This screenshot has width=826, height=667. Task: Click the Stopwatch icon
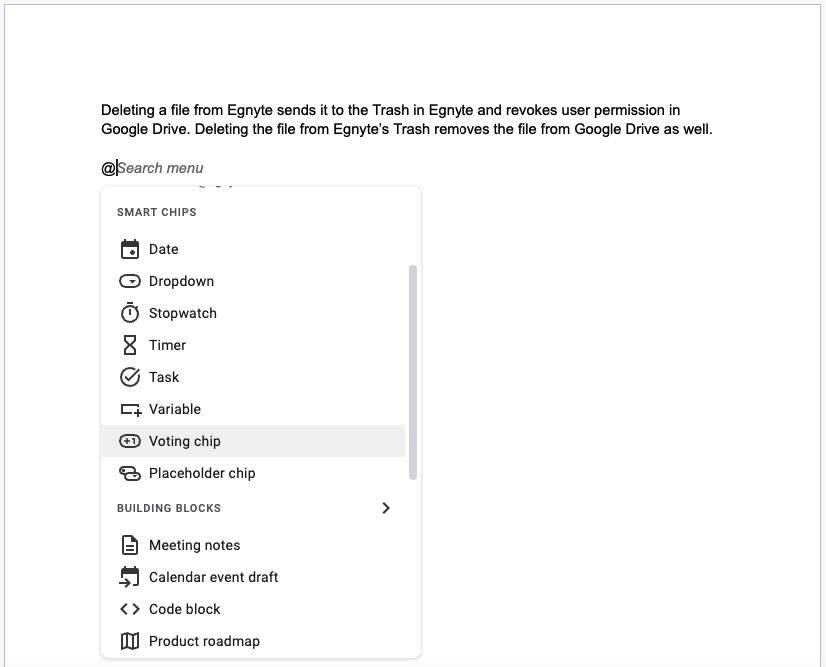[x=130, y=313]
